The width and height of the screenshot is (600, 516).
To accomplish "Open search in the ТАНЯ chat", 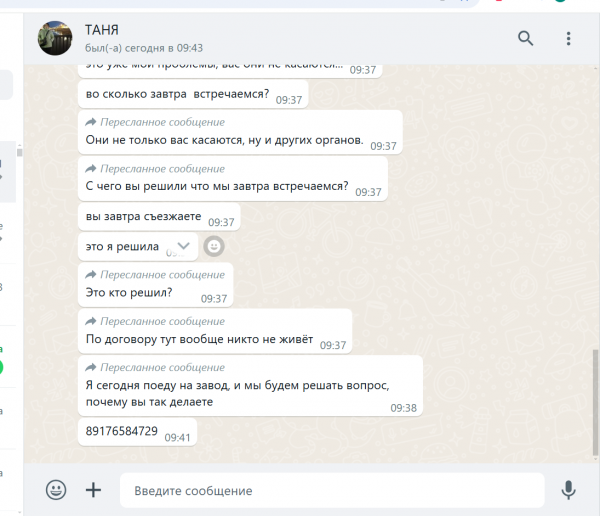I will [x=525, y=38].
